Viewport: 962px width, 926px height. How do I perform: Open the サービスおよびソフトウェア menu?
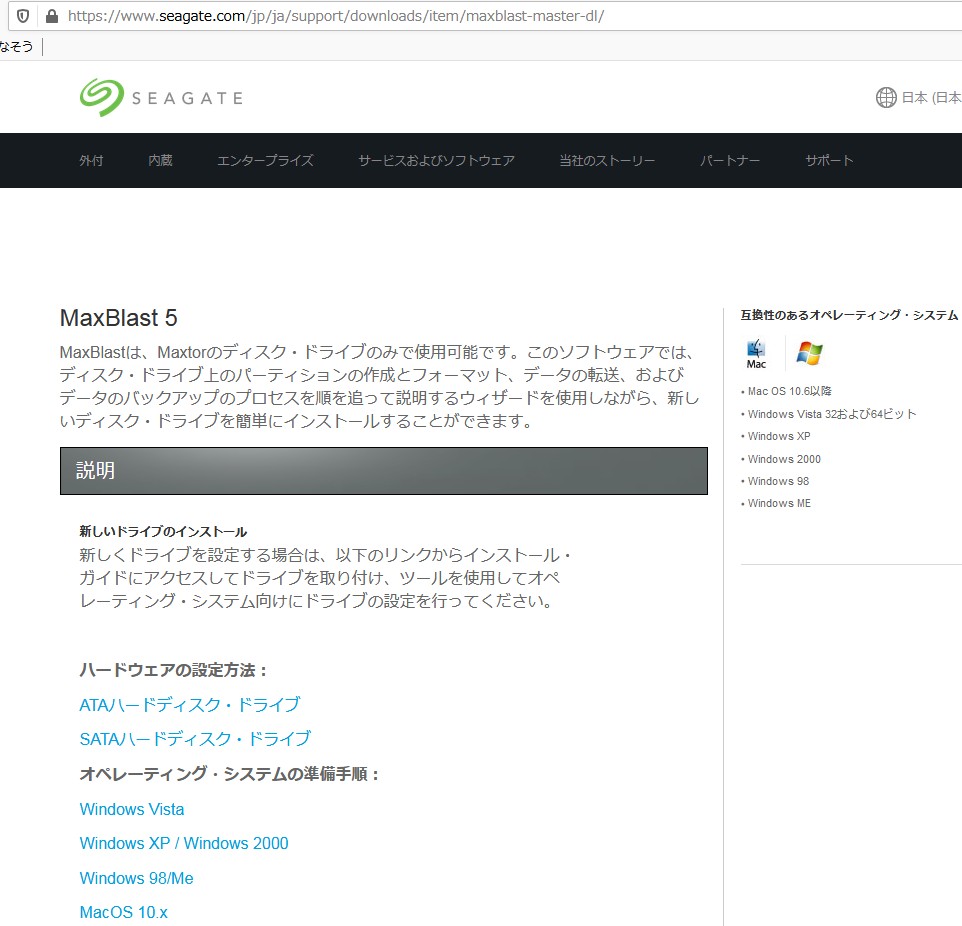436,160
